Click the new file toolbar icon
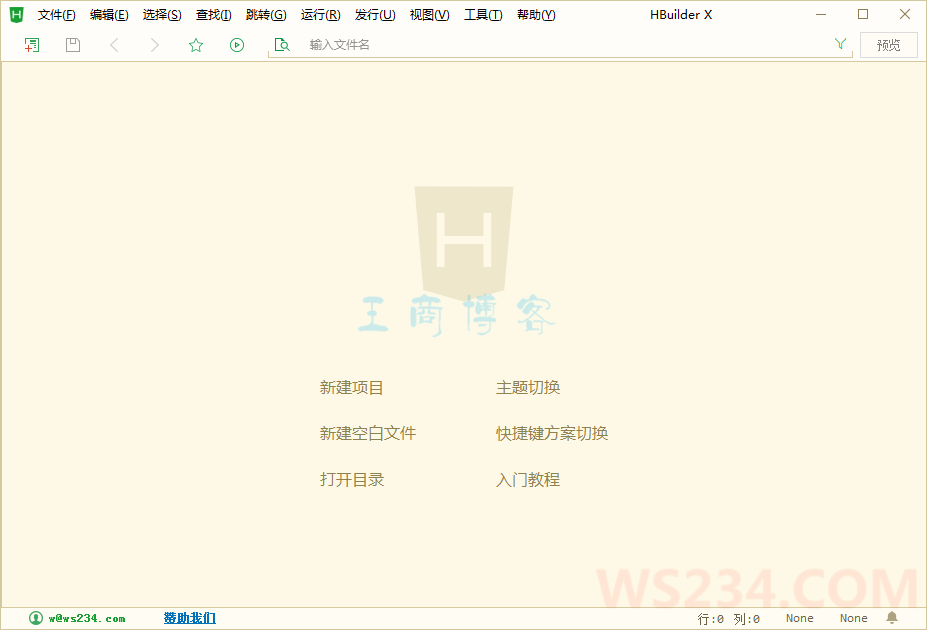 32,45
